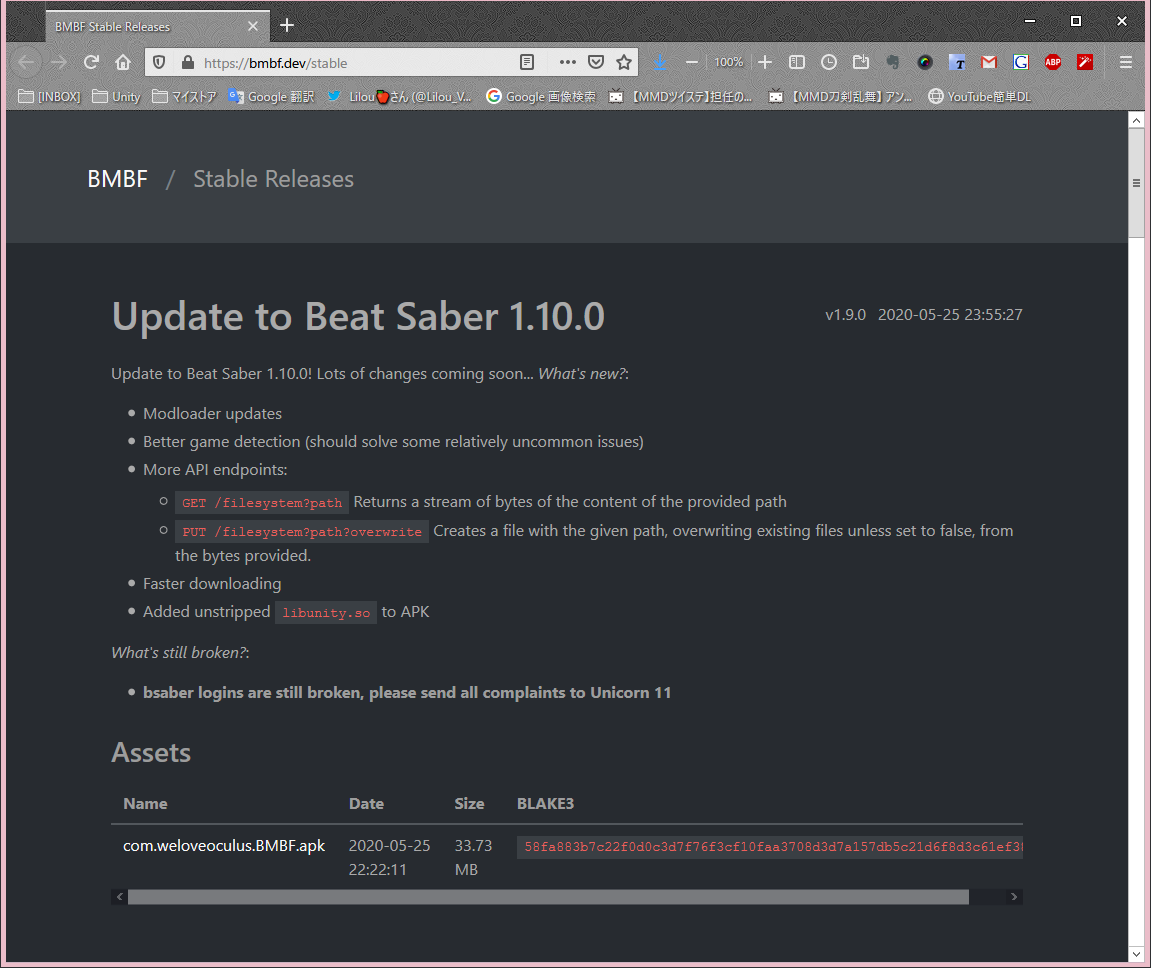This screenshot has height=968, width=1151.
Task: Open MMDツイステ niconico bookmark
Action: (x=681, y=97)
